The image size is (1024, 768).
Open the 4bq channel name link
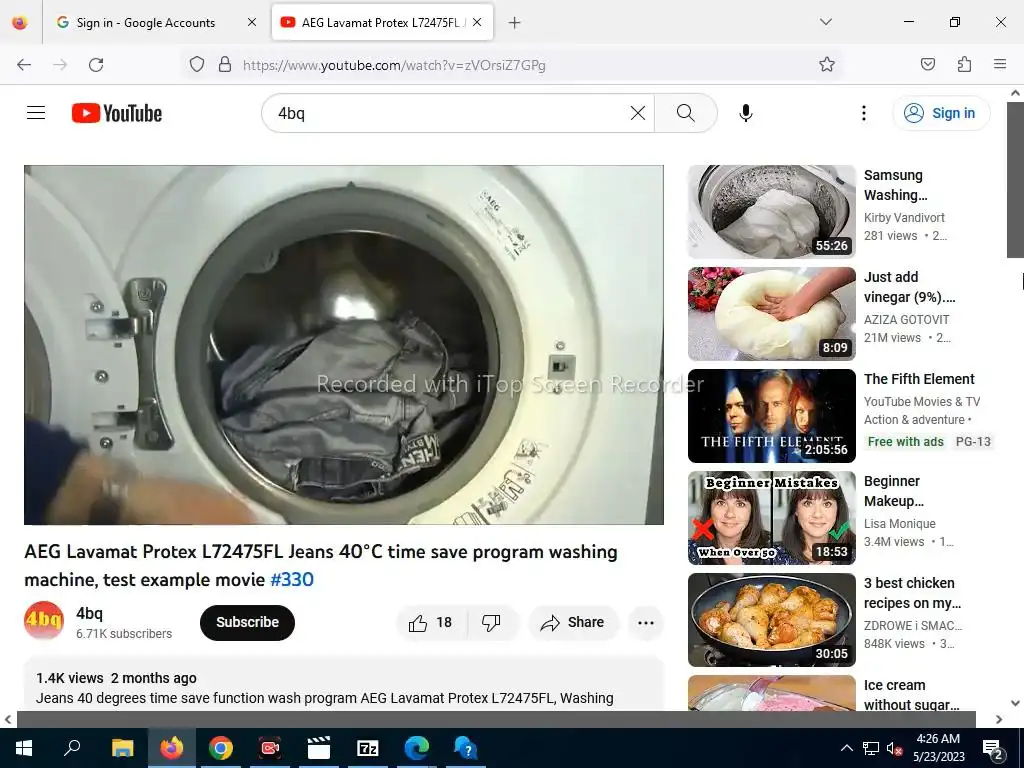point(89,613)
